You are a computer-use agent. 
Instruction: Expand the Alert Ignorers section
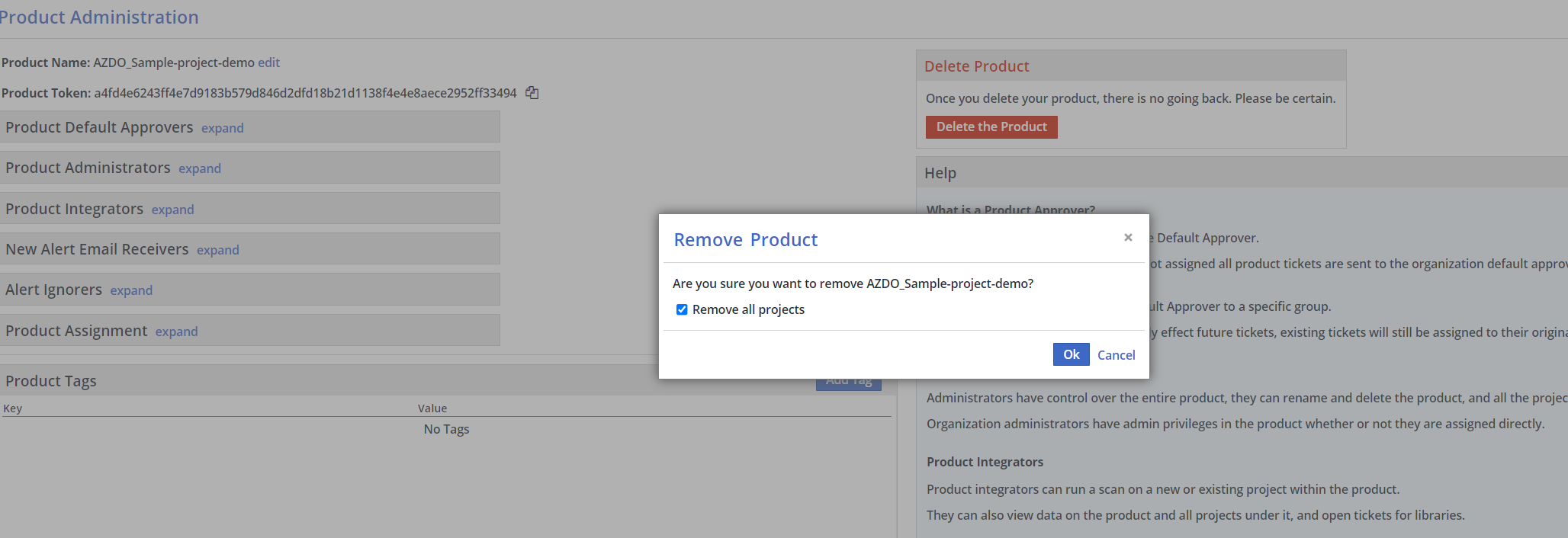(x=131, y=290)
